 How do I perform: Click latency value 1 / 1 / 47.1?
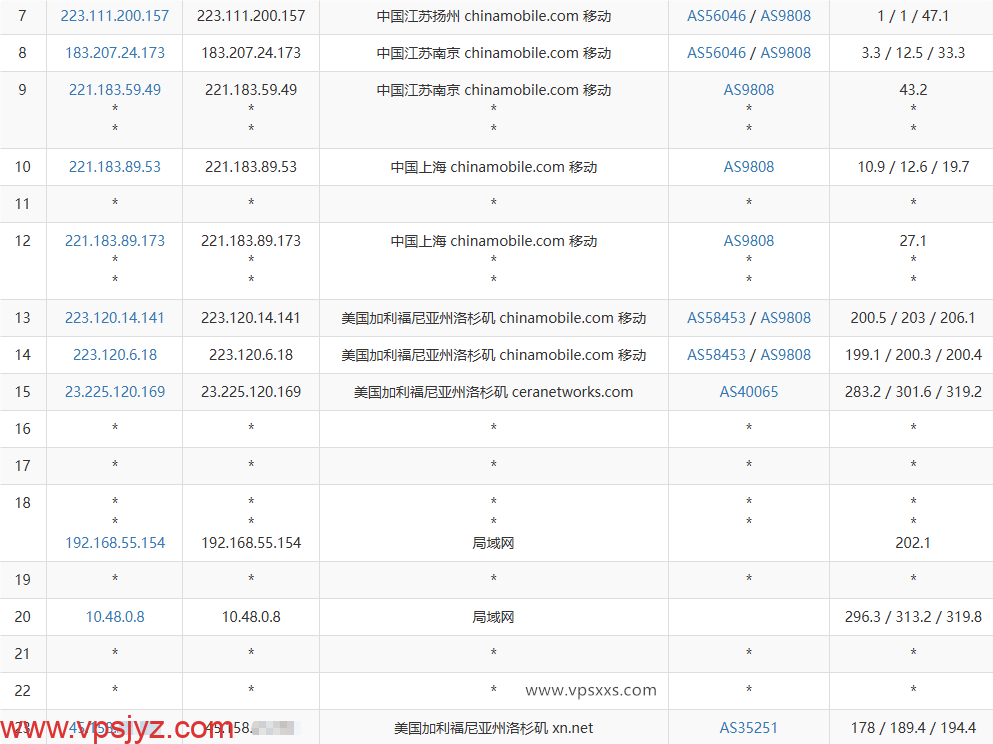913,16
